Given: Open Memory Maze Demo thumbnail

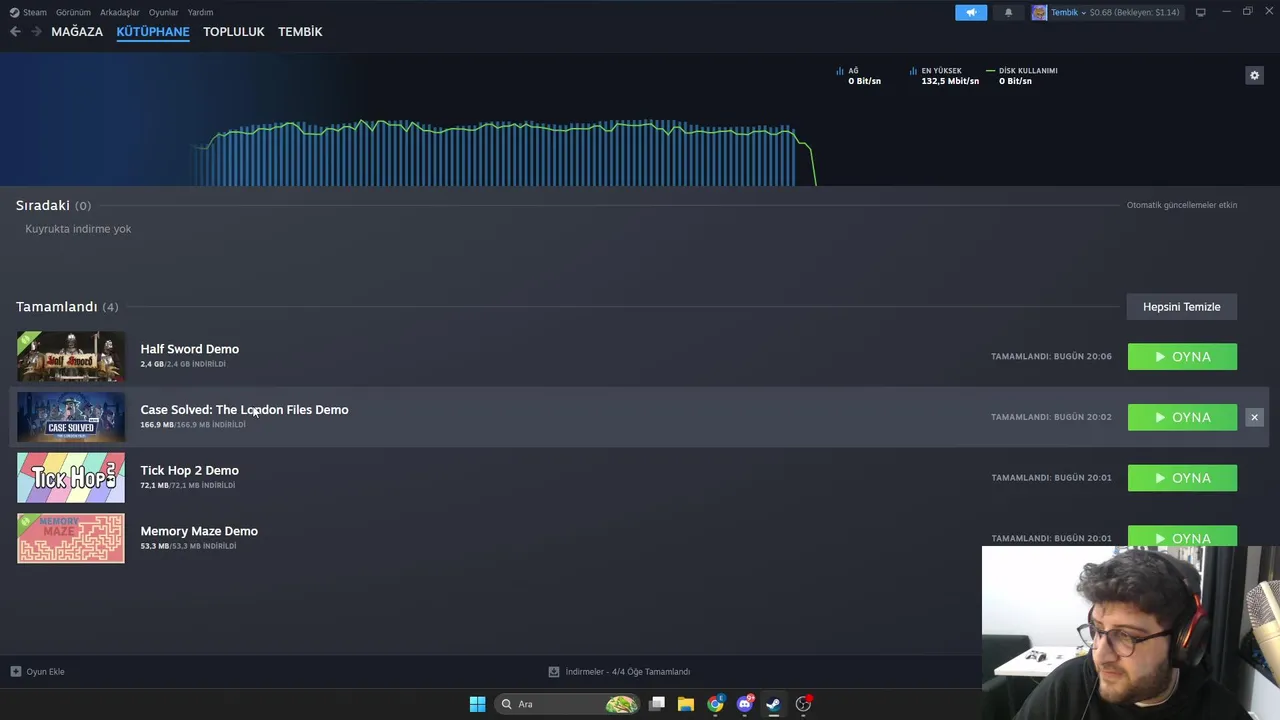Looking at the screenshot, I should (71, 538).
